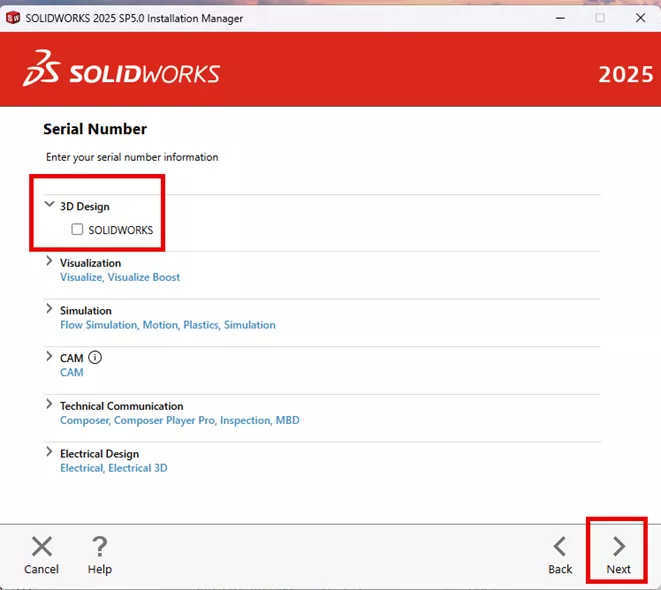Image resolution: width=661 pixels, height=590 pixels.
Task: Select the Visualization heading text
Action: coord(90,263)
